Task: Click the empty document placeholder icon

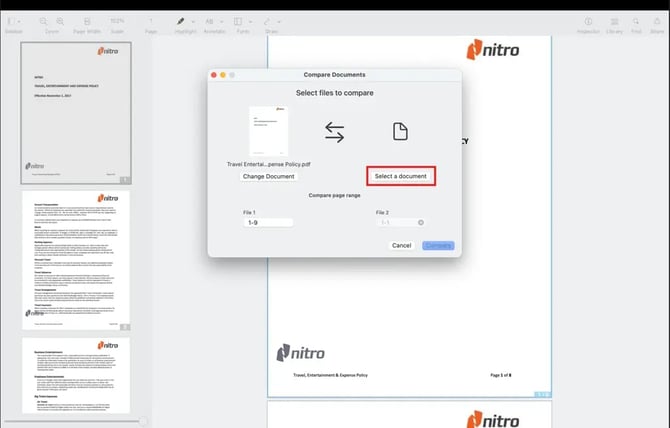Action: pos(400,131)
